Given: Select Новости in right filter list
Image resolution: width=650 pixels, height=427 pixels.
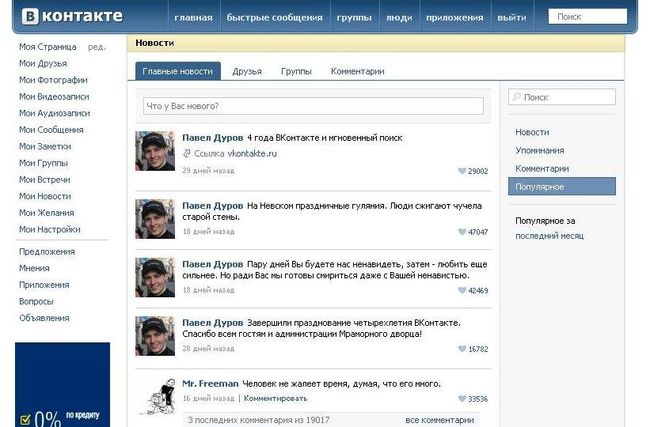Looking at the screenshot, I should [x=532, y=132].
